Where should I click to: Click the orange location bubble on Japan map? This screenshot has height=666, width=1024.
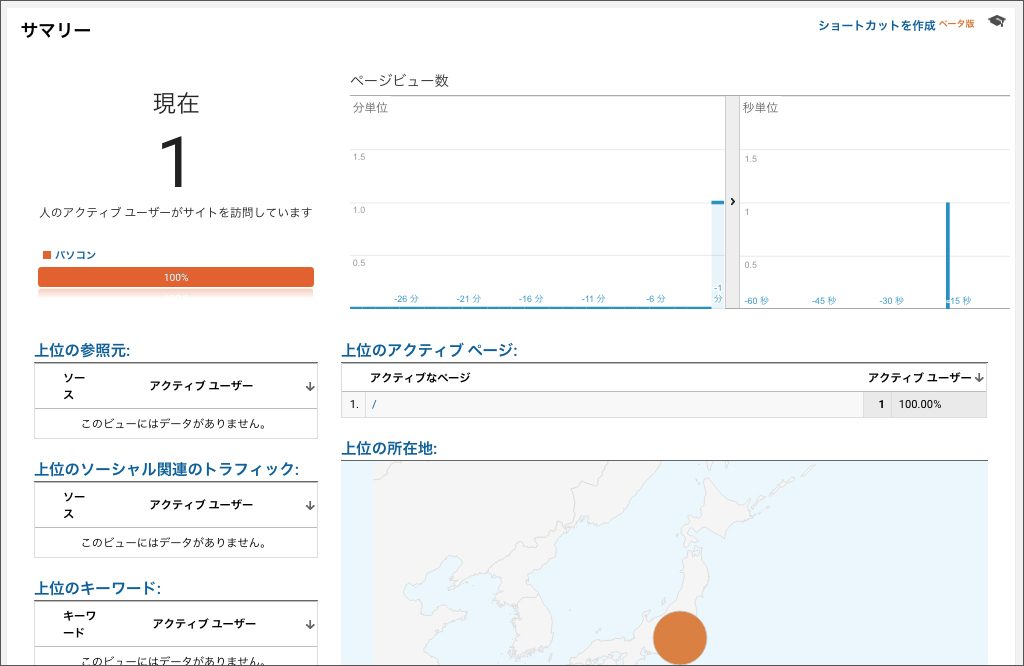click(x=680, y=637)
